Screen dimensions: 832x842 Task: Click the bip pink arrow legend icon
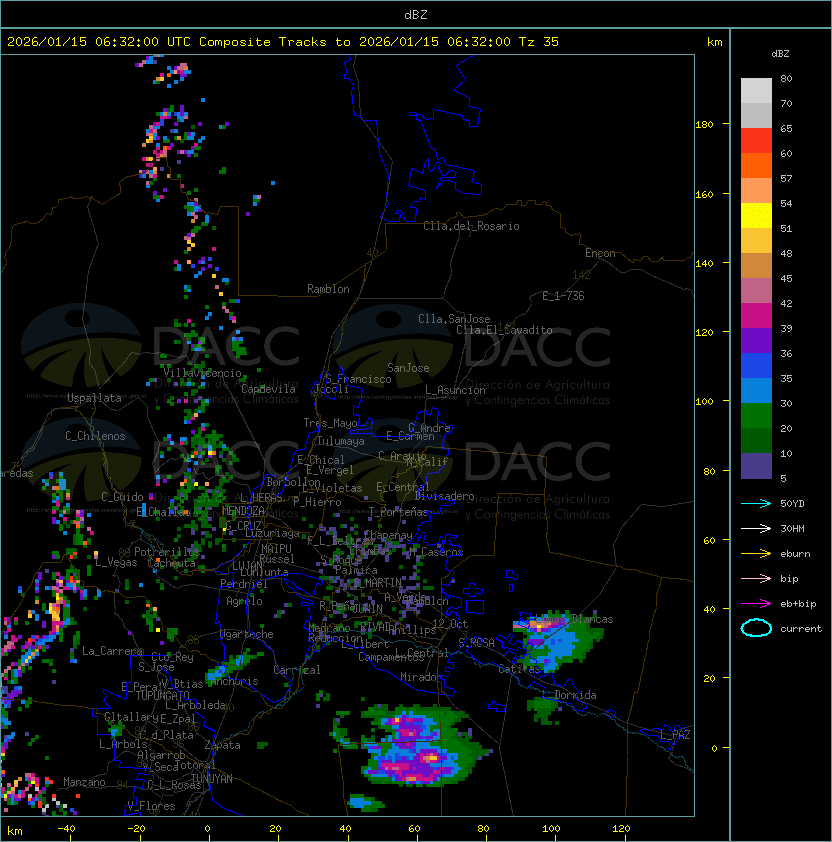tap(756, 578)
